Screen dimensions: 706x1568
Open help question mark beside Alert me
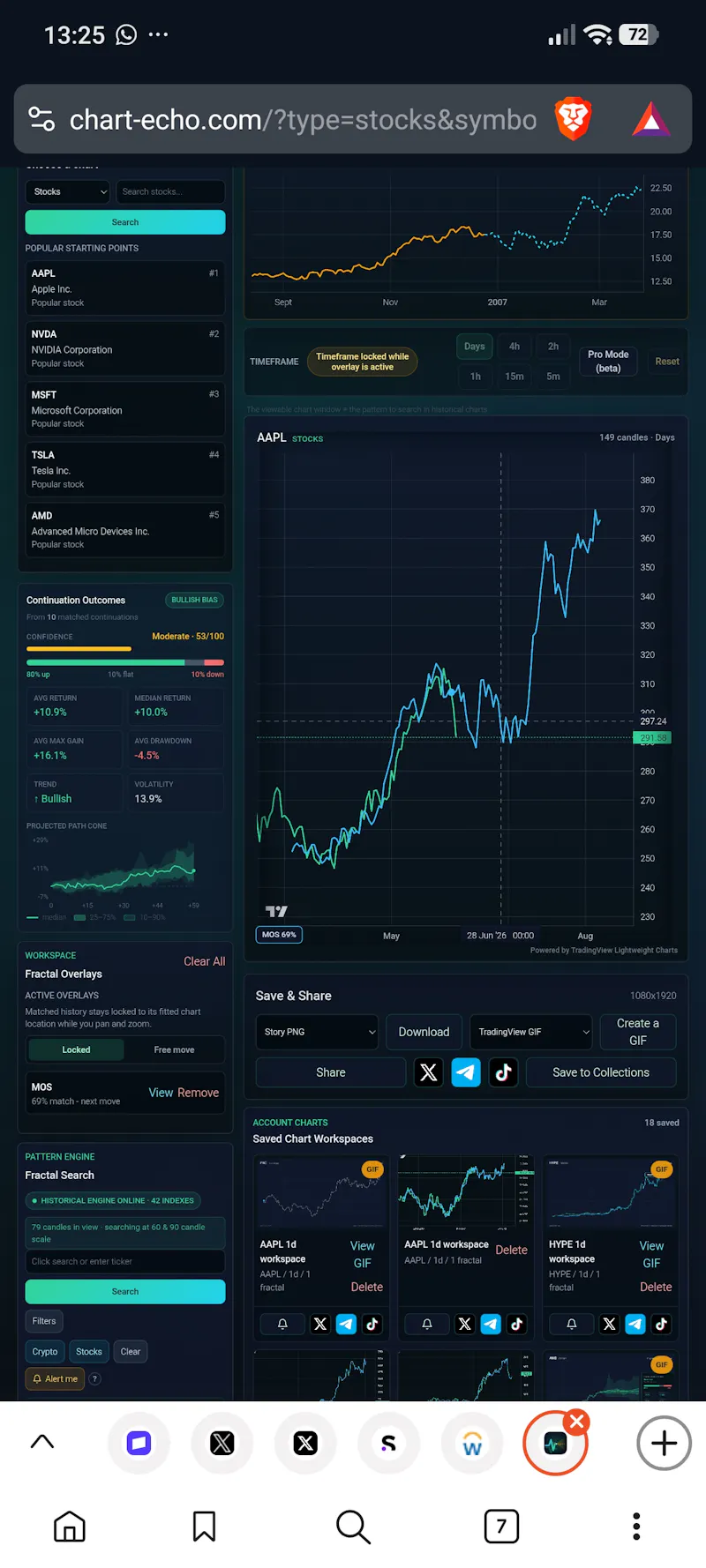click(95, 1378)
